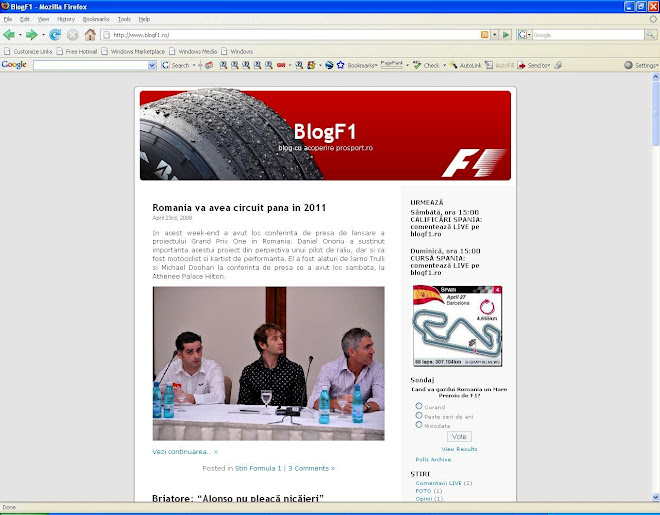
Task: Select the Curand poll option
Action: [x=419, y=406]
